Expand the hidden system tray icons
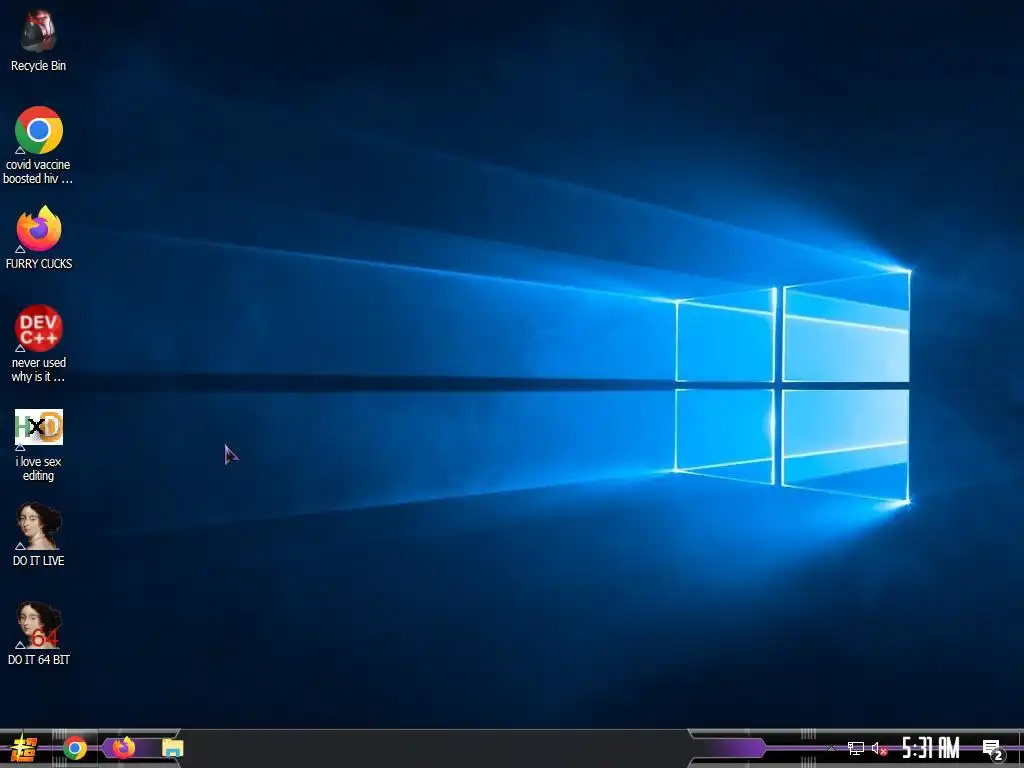The width and height of the screenshot is (1024, 768). tap(831, 748)
